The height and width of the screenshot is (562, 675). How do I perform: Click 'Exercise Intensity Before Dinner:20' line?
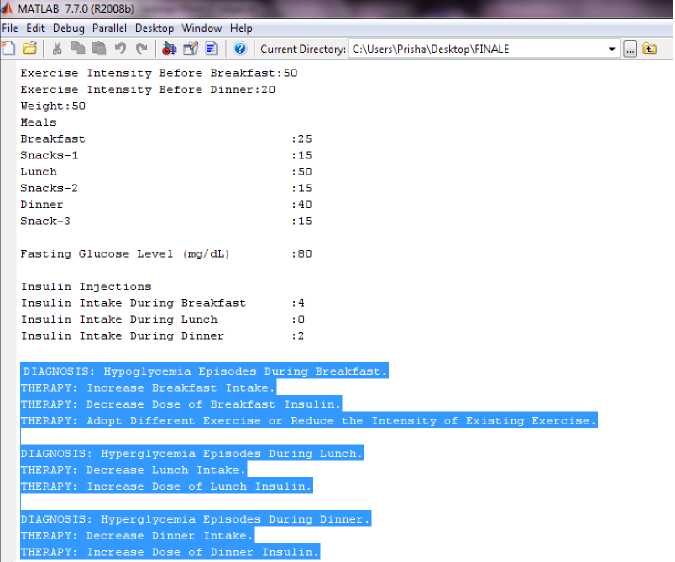point(148,90)
